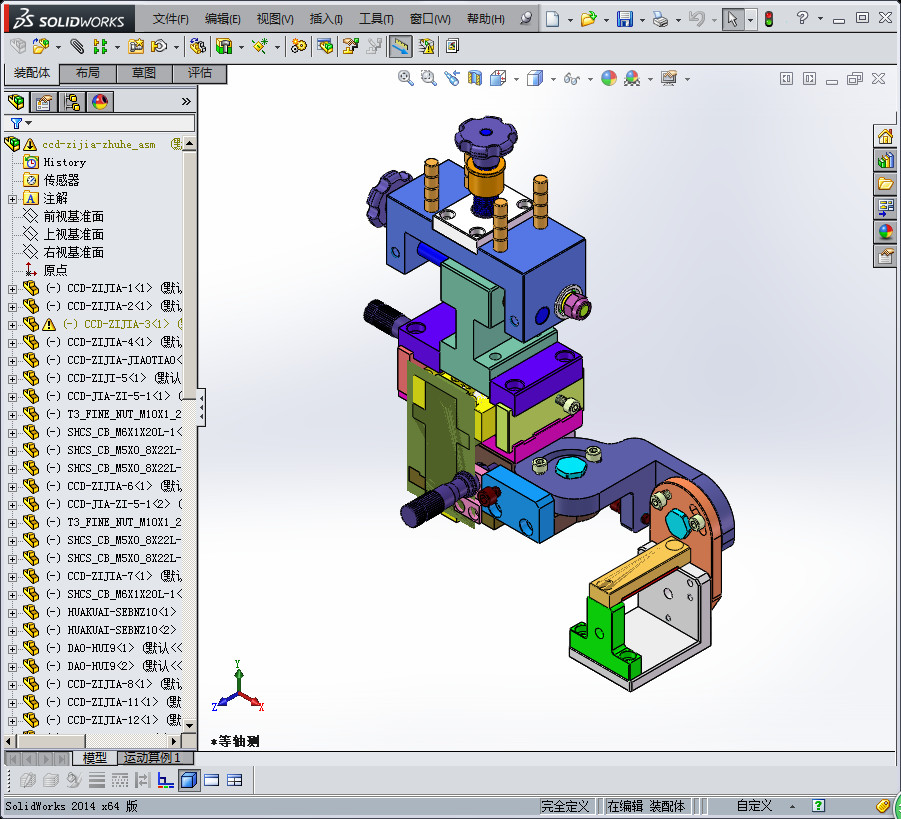The height and width of the screenshot is (819, 901).
Task: Click the green question mark status bar icon
Action: (818, 806)
